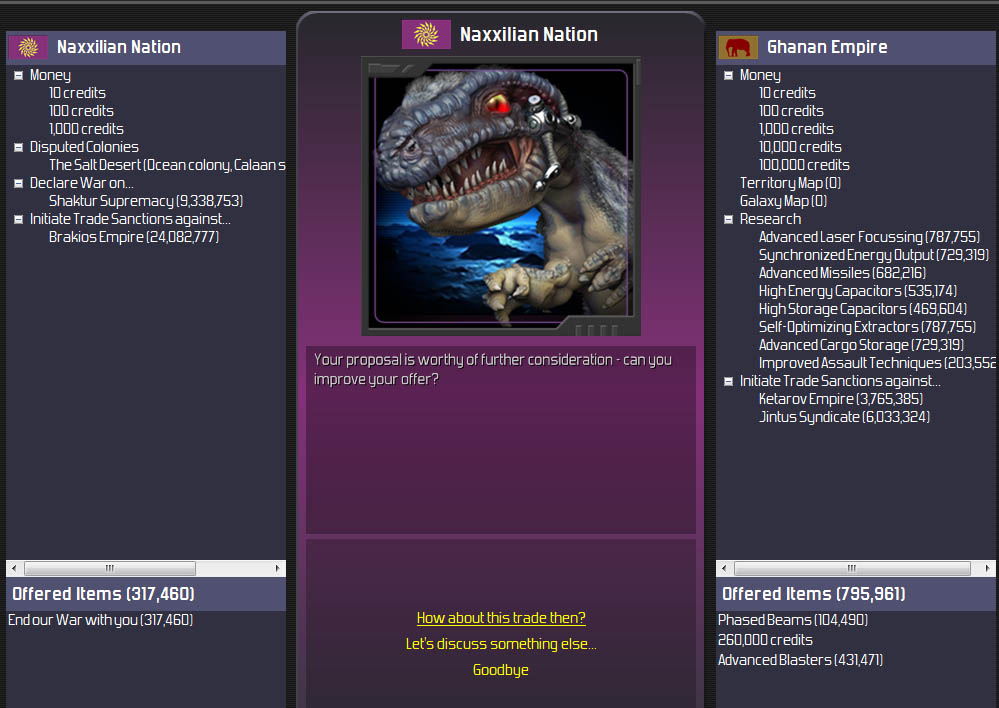This screenshot has height=708, width=999.
Task: Select High Storage Capacitors research
Action: 863,309
